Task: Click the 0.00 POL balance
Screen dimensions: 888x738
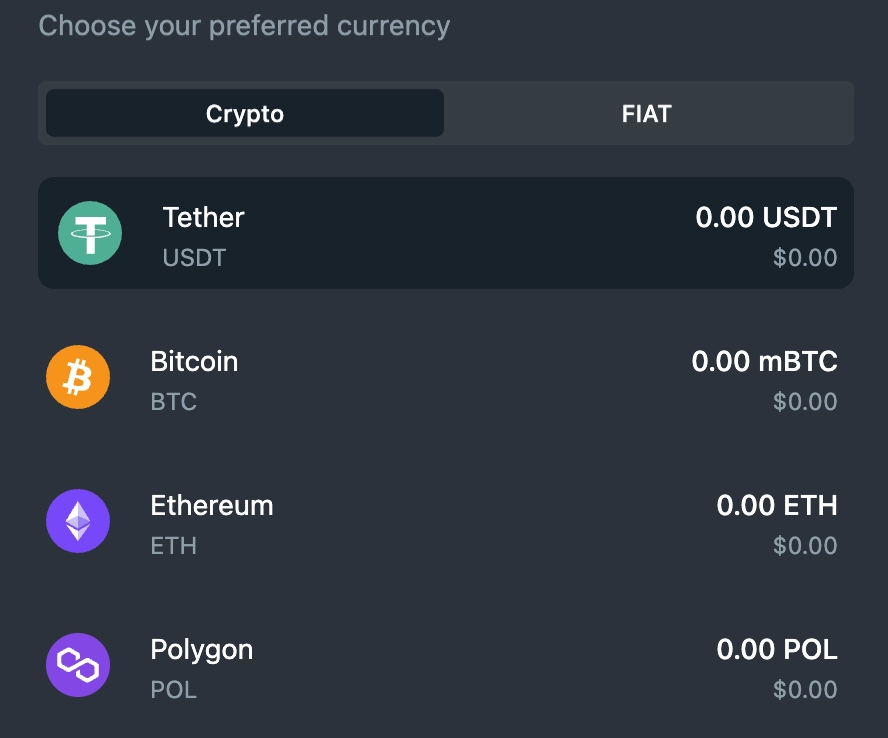Action: point(777,649)
